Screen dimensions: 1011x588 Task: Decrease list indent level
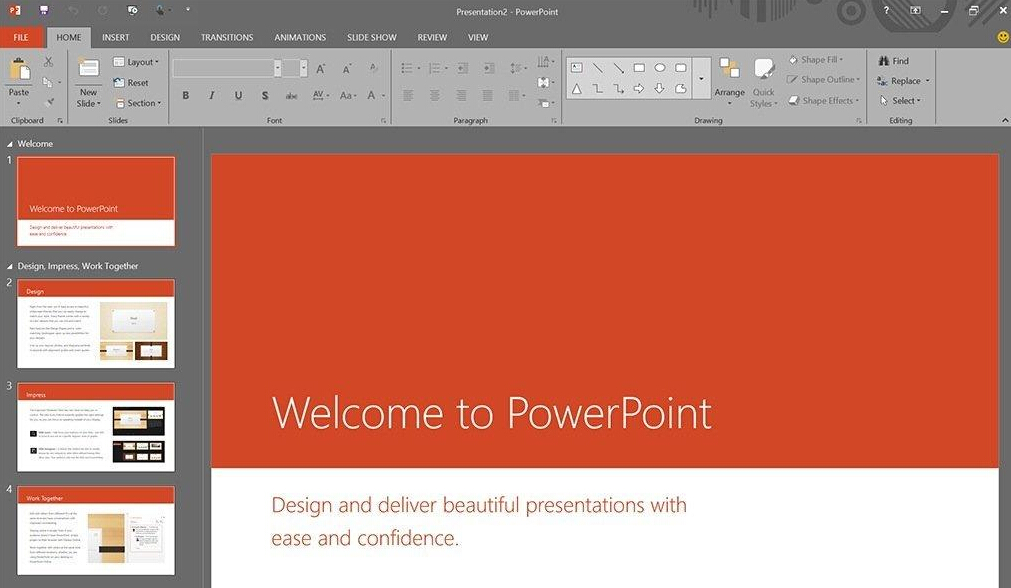tap(463, 68)
